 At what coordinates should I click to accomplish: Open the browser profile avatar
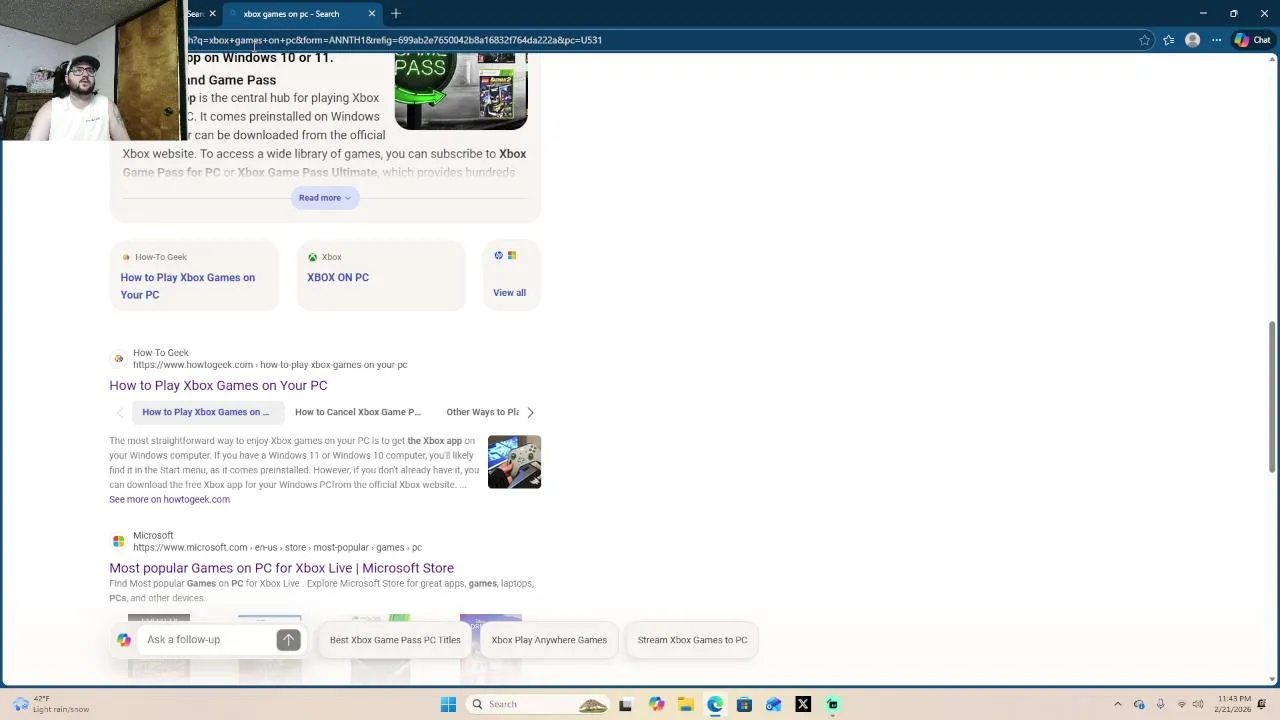point(1192,40)
